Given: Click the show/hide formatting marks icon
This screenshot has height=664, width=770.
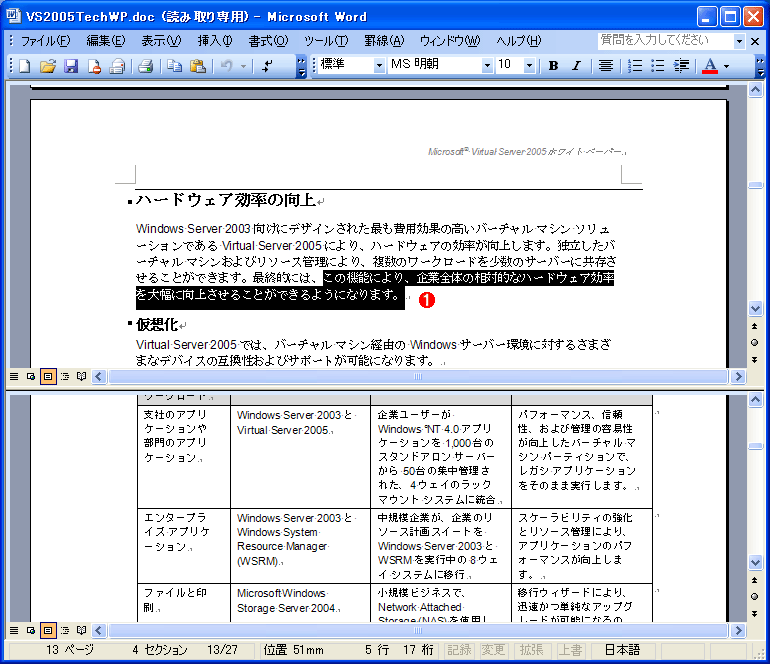Looking at the screenshot, I should [x=268, y=65].
